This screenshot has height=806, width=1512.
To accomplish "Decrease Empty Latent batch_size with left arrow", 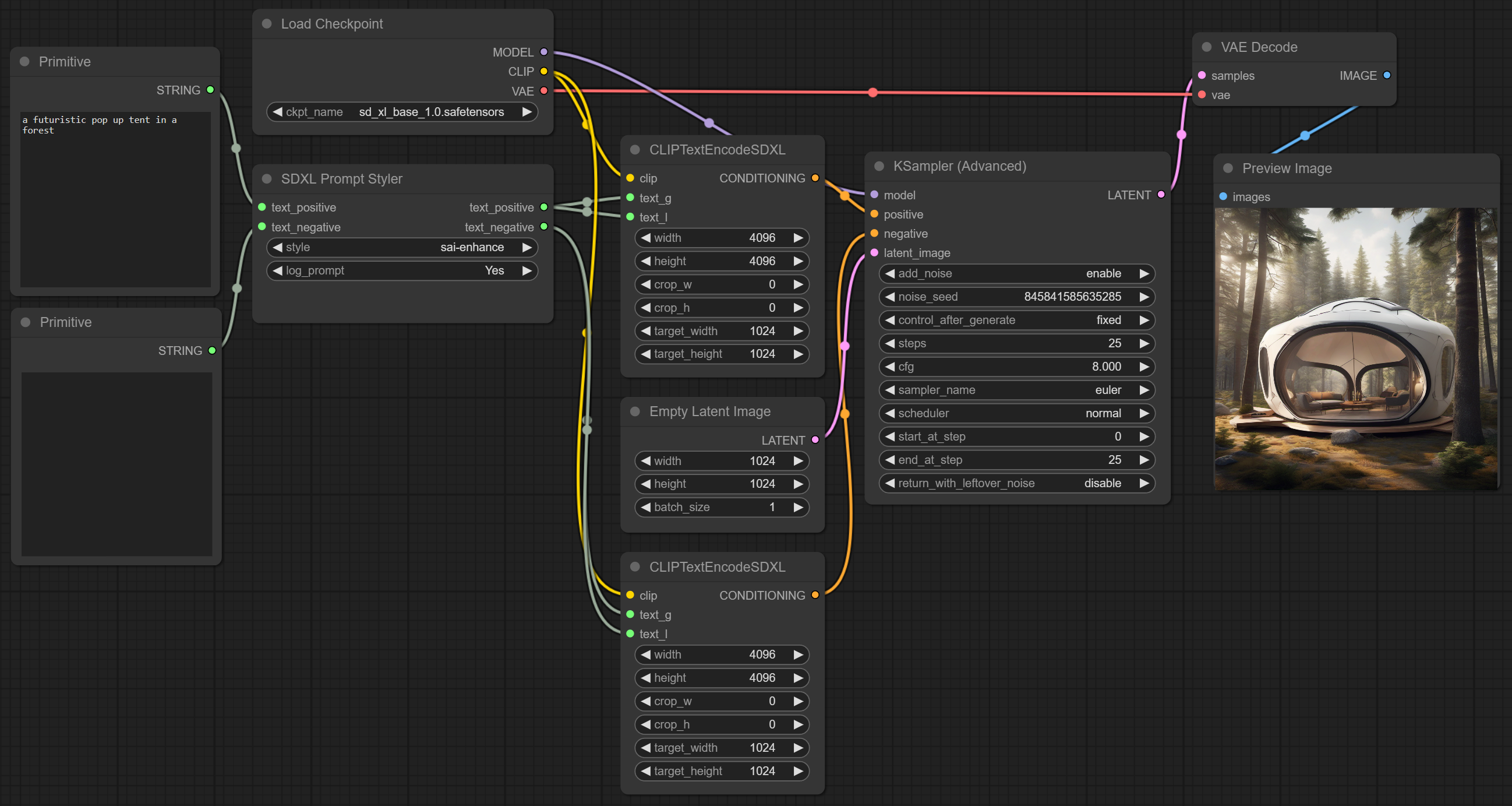I will coord(646,507).
